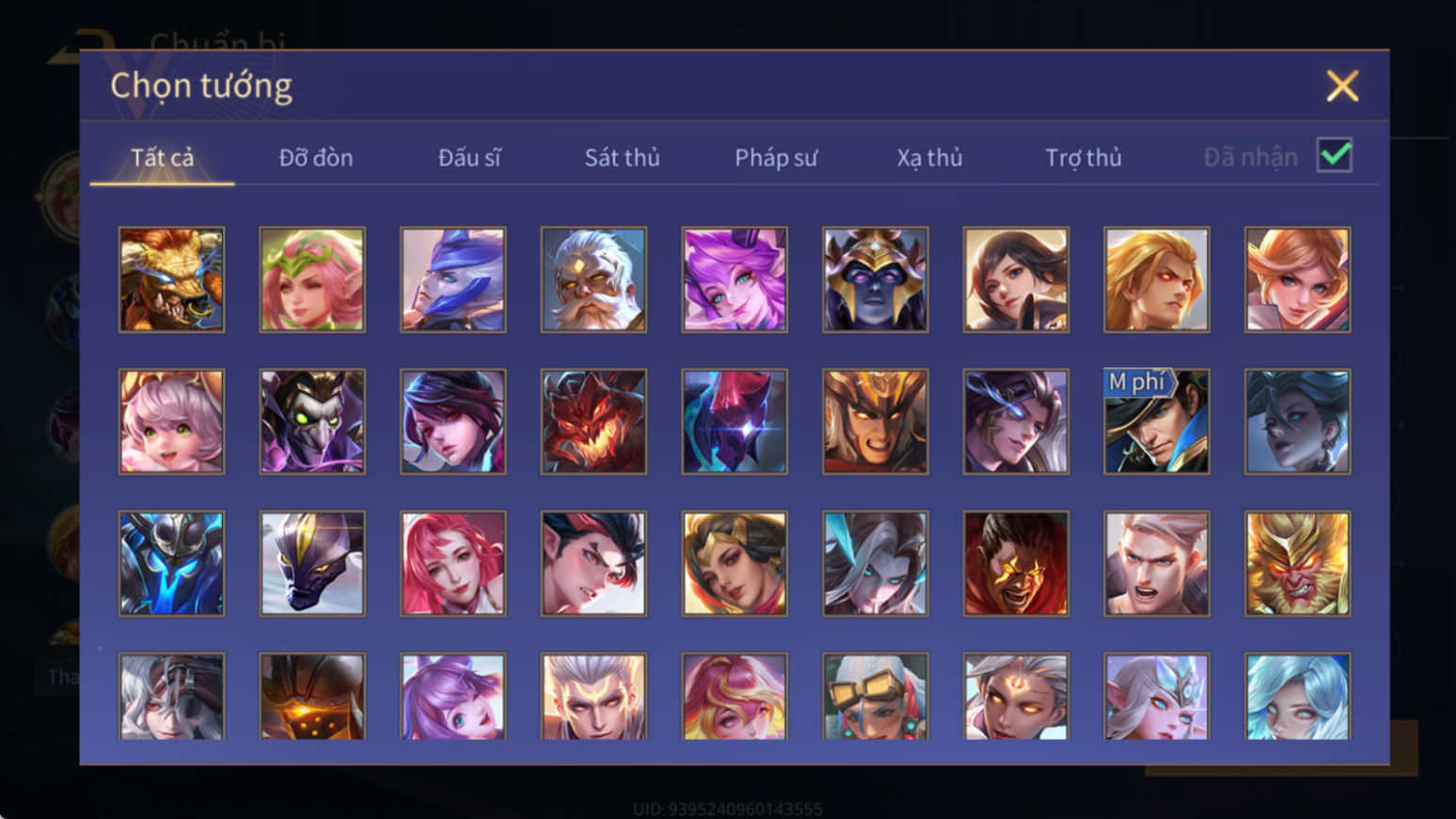Show the 'Pháp sư' hero category
Viewport: 1456px width, 819px height.
[776, 157]
